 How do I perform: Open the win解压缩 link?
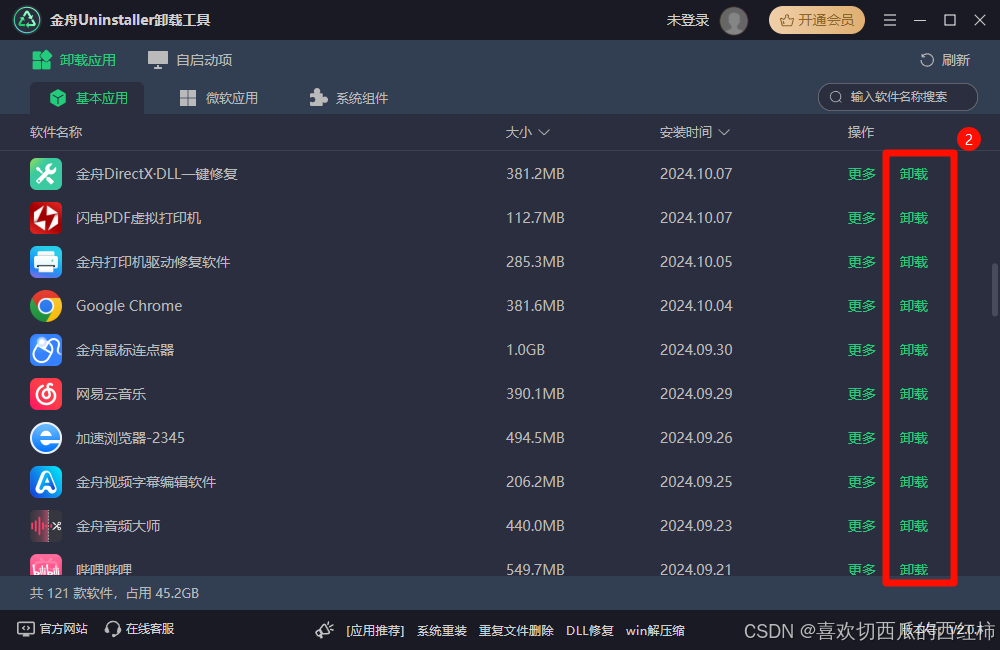pyautogui.click(x=655, y=631)
